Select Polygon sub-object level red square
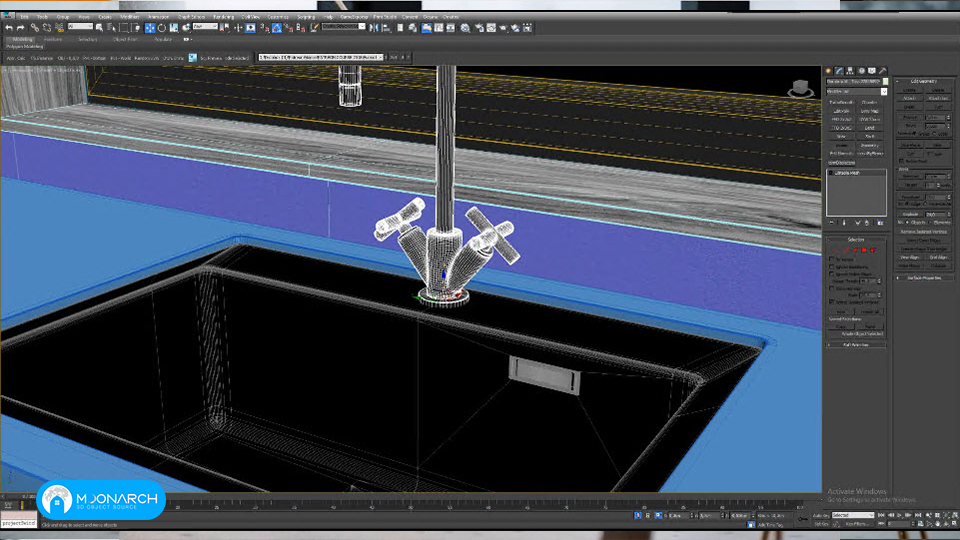Screen dimensions: 960x540 (864, 250)
